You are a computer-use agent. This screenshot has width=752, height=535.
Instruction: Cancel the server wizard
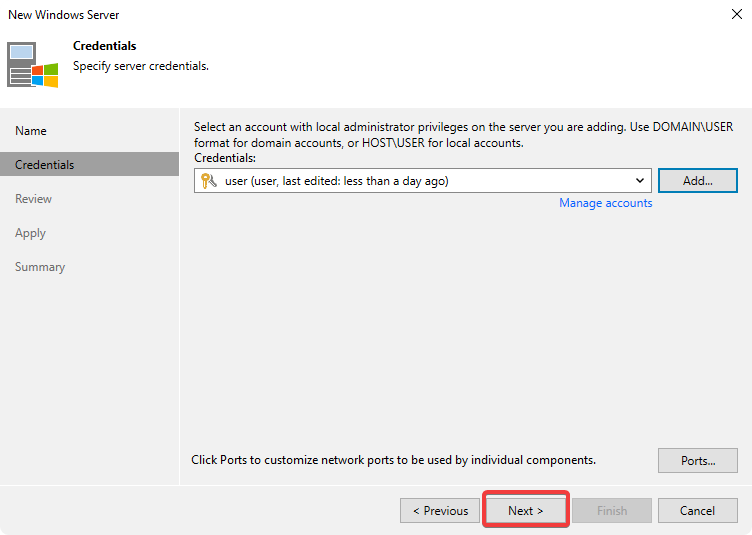coord(697,511)
